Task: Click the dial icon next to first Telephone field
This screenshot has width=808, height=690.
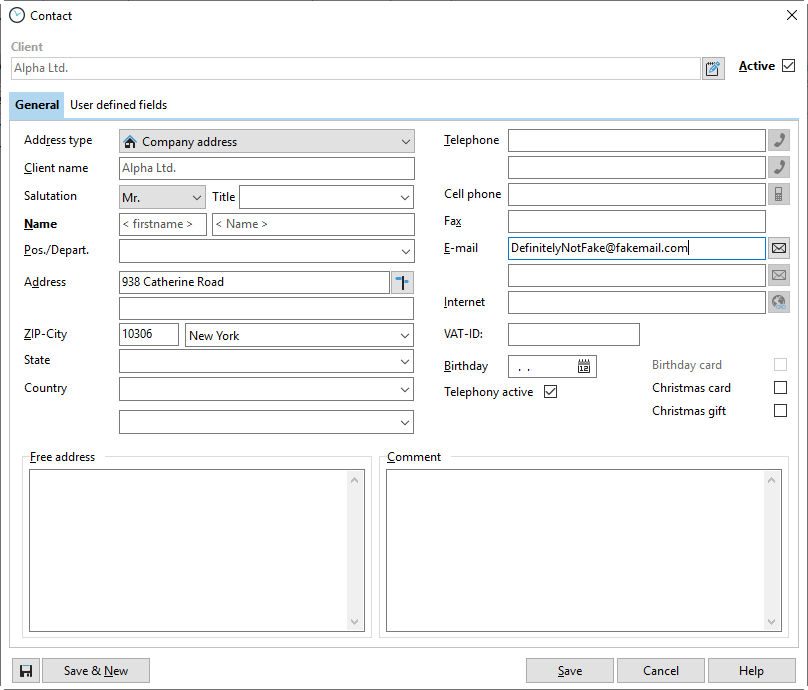Action: (779, 141)
